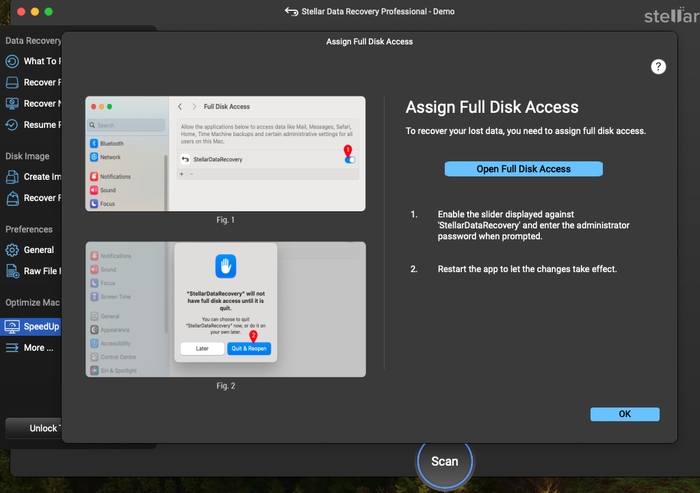Viewport: 700px width, 493px height.
Task: Open the More ... menu icon
Action: coord(12,347)
